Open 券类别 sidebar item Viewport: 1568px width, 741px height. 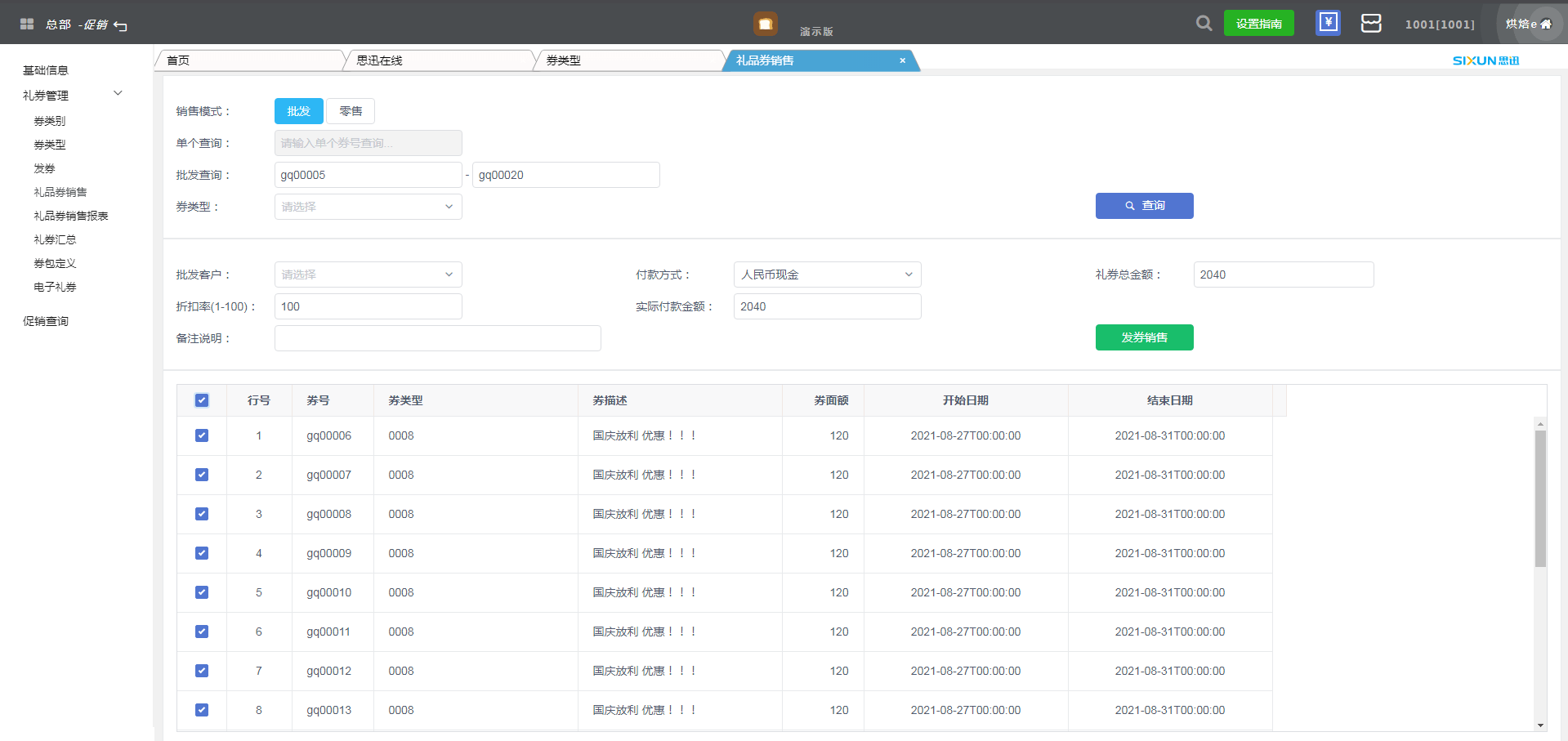tap(50, 121)
